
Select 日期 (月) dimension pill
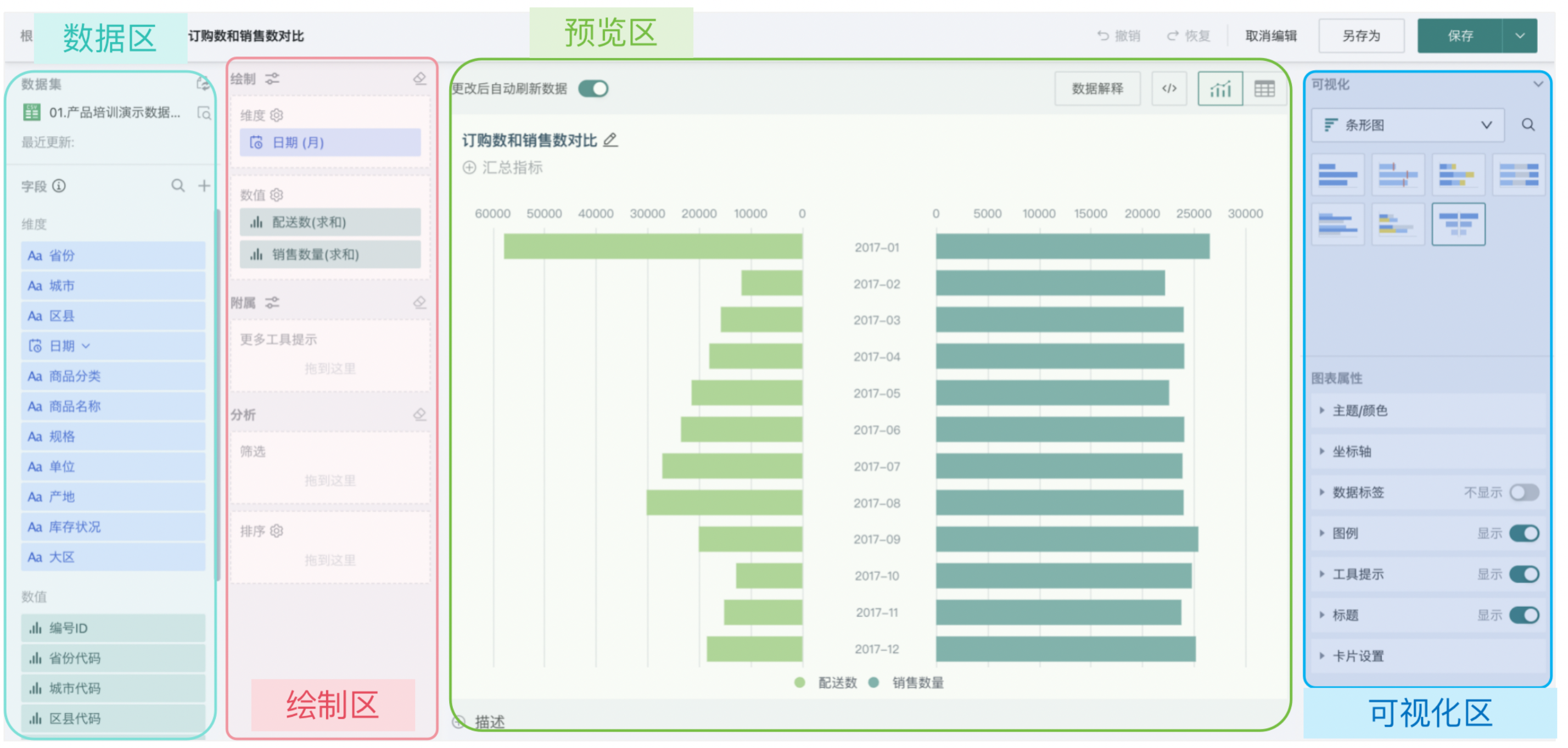[331, 143]
